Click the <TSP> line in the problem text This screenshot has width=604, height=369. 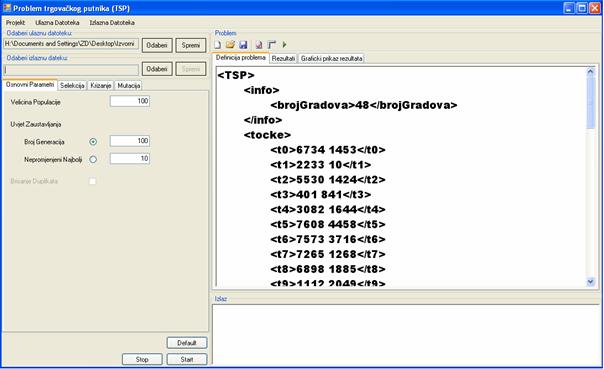(x=236, y=75)
